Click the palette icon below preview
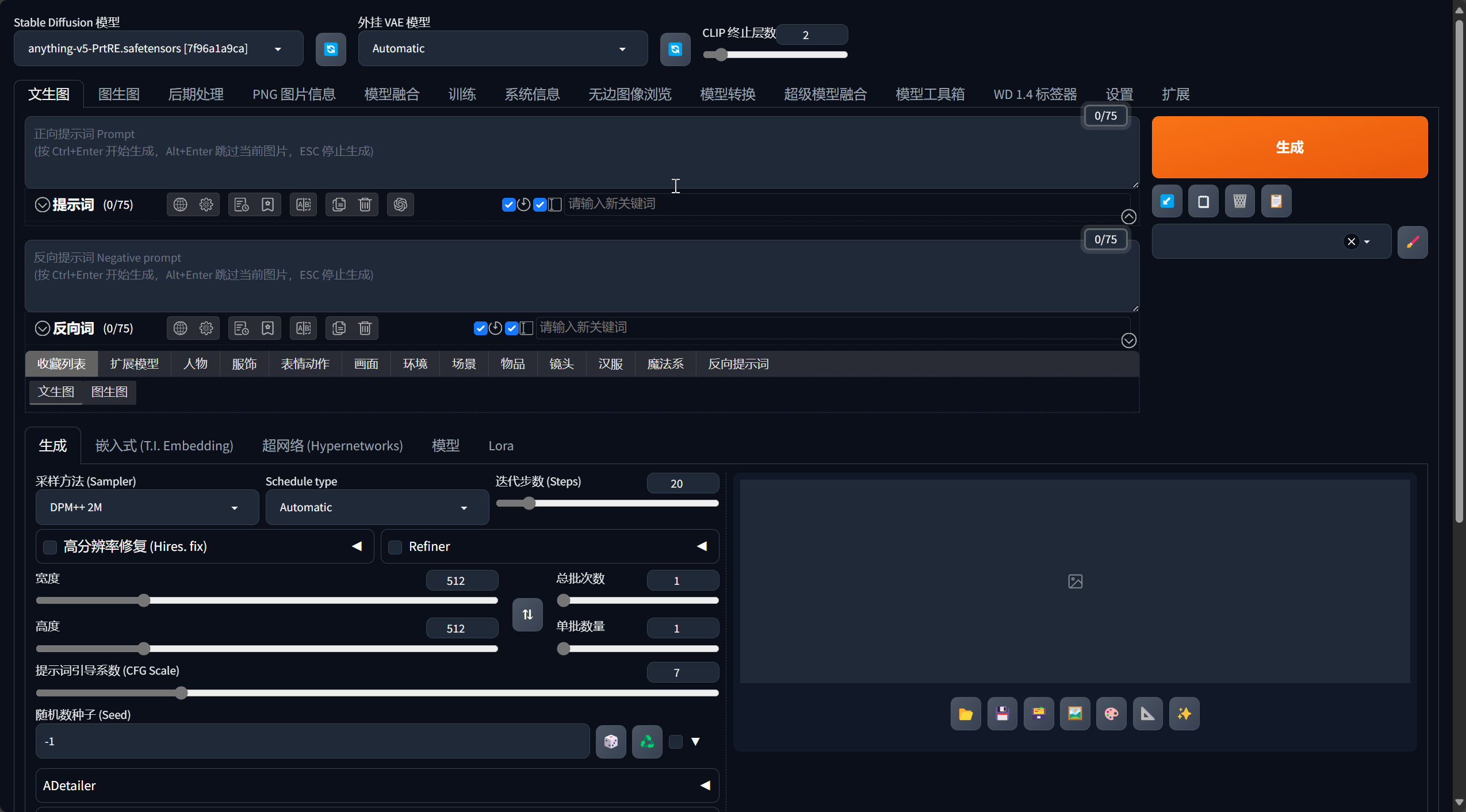Screen dimensions: 1466x812 (x=1111, y=714)
